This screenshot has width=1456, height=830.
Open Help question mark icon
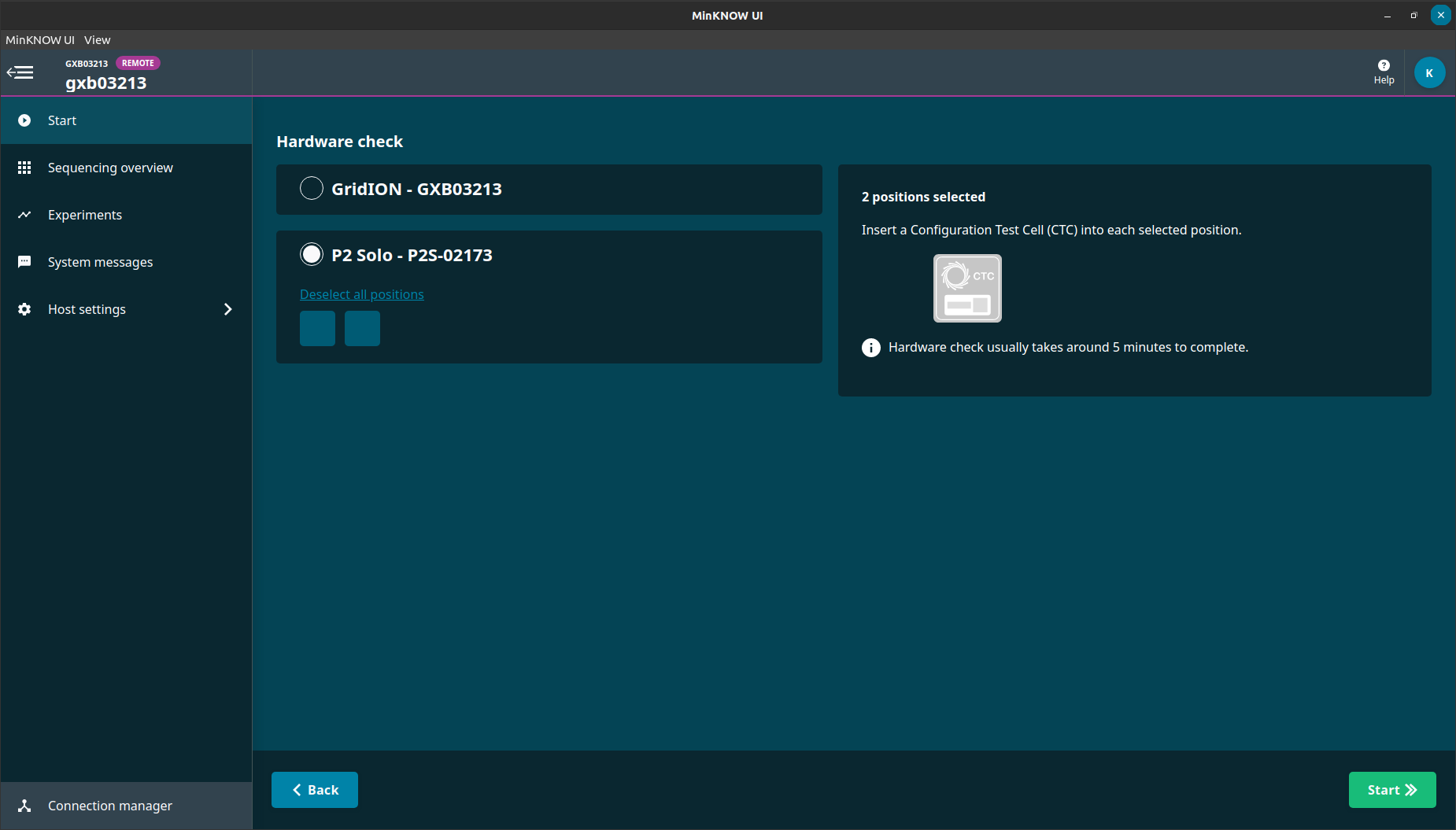1384,65
